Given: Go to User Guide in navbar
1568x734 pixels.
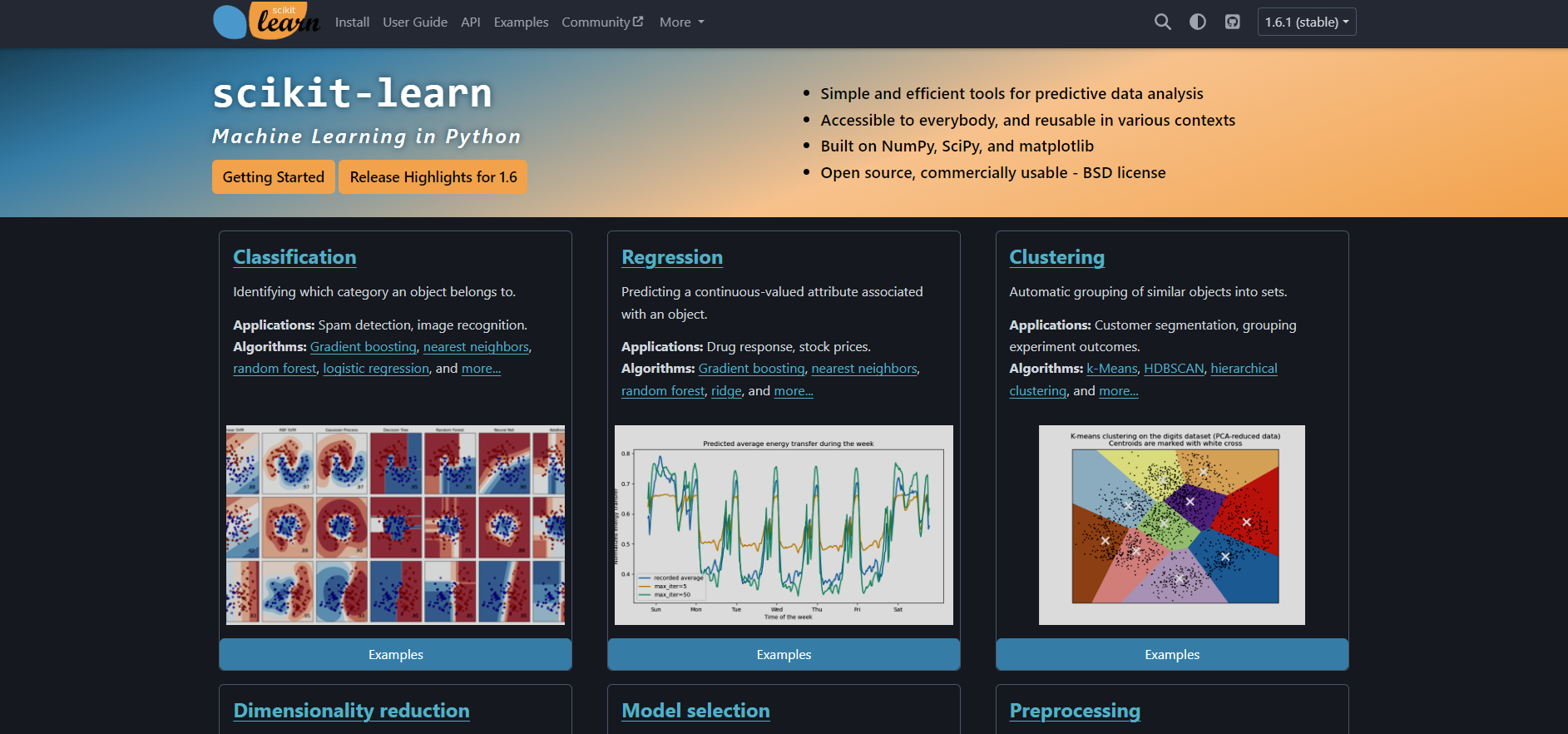Looking at the screenshot, I should click(x=415, y=22).
